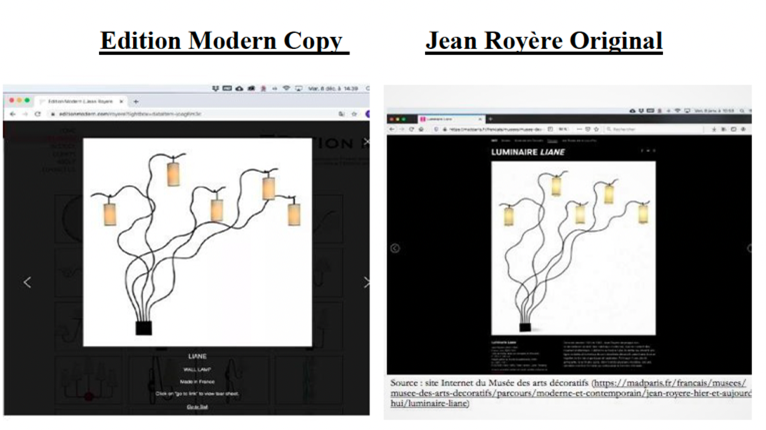This screenshot has width=766, height=430.
Task: Close the Edition Modern tab
Action: coord(121,101)
